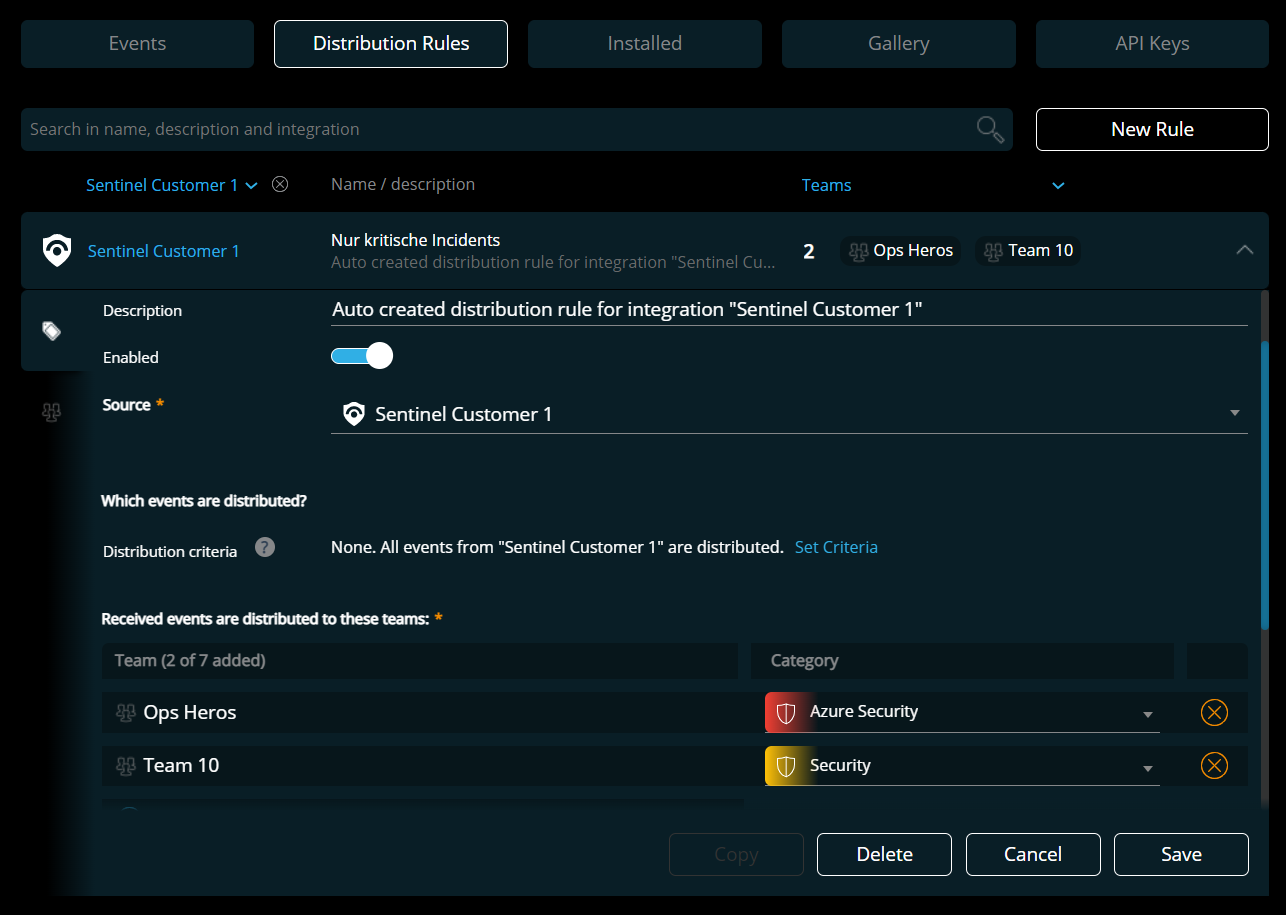Open the Gallery tab
This screenshot has height=915, width=1286.
pos(899,44)
